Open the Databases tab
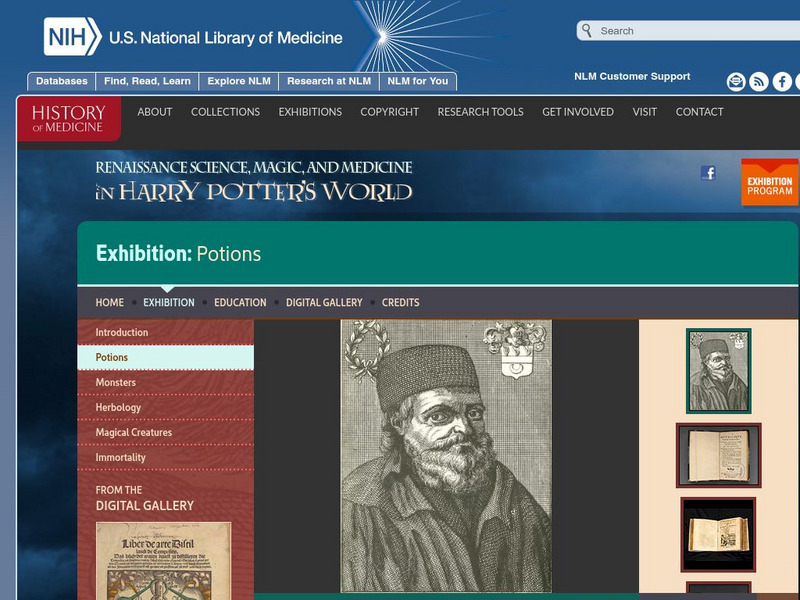Image resolution: width=800 pixels, height=600 pixels. point(62,81)
